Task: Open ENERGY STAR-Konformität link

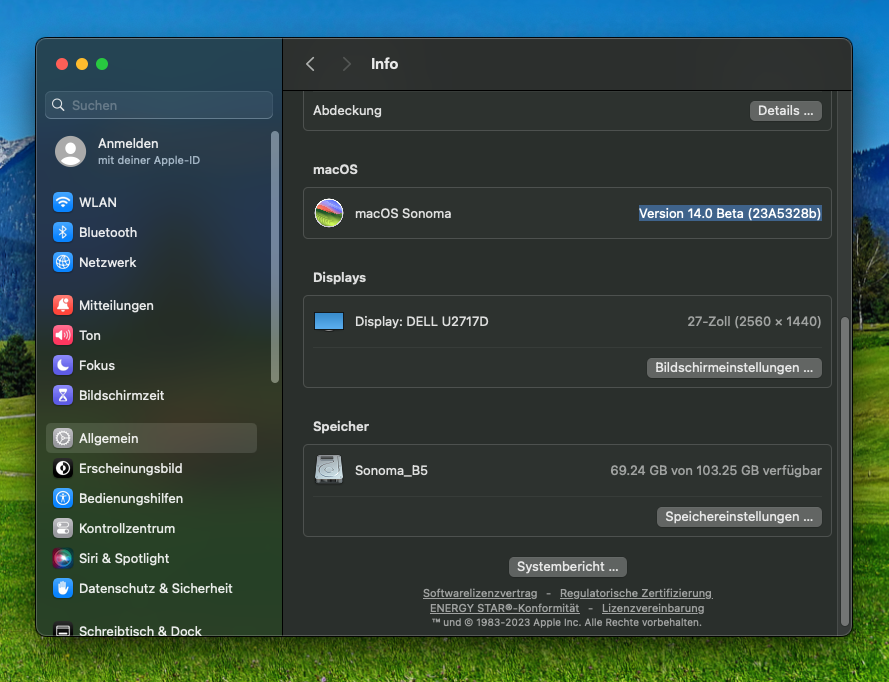Action: click(505, 608)
